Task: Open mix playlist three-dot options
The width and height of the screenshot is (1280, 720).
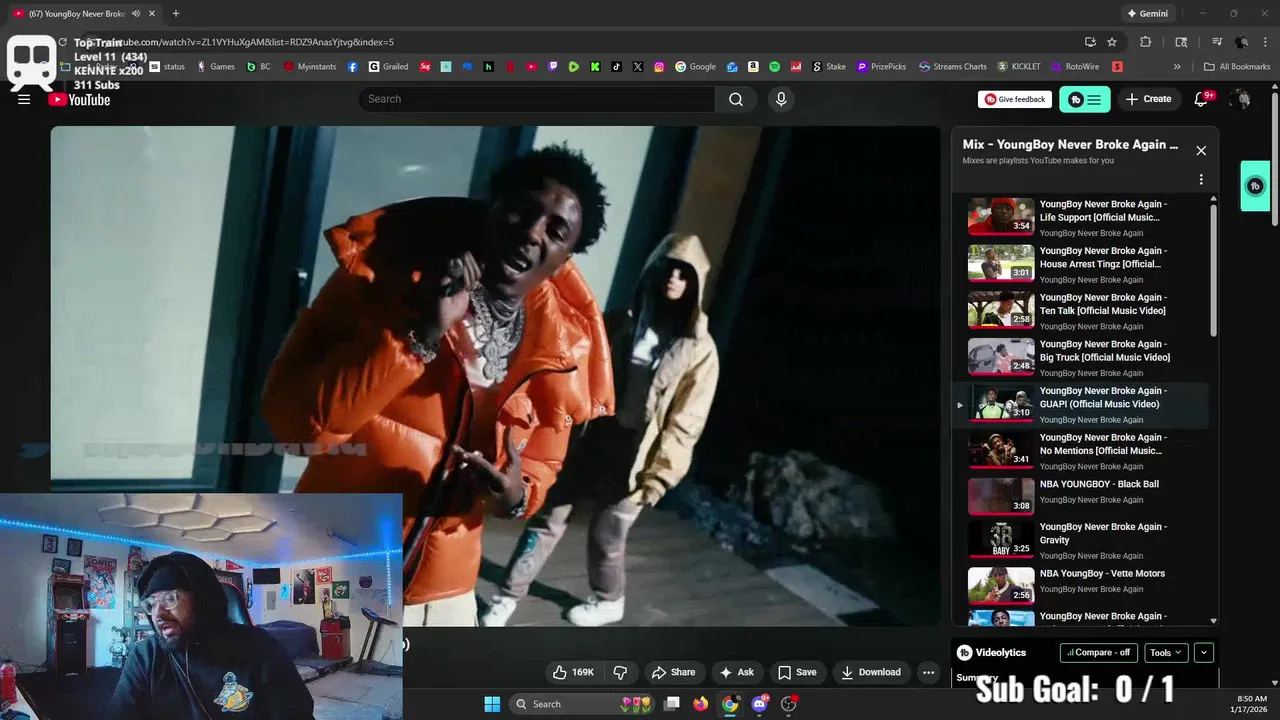Action: point(1201,180)
